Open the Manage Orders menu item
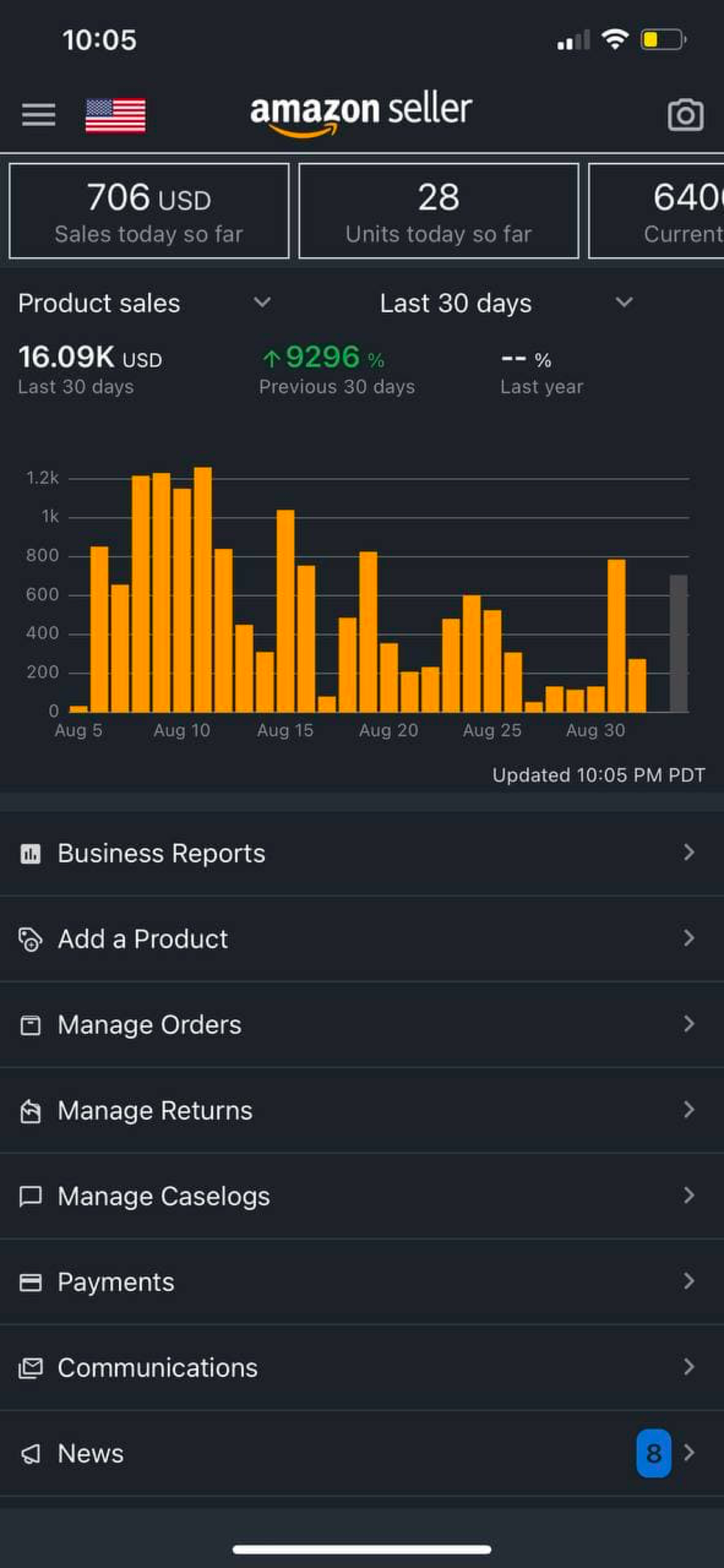The width and height of the screenshot is (724, 1568). pyautogui.click(x=150, y=1024)
